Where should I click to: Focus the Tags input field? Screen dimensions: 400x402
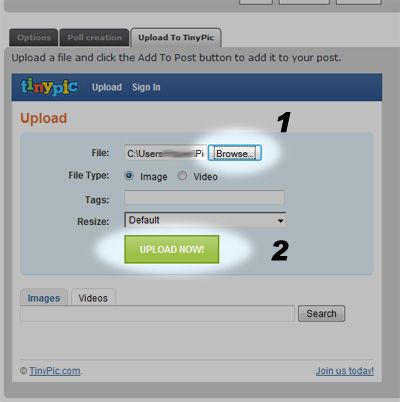point(204,198)
